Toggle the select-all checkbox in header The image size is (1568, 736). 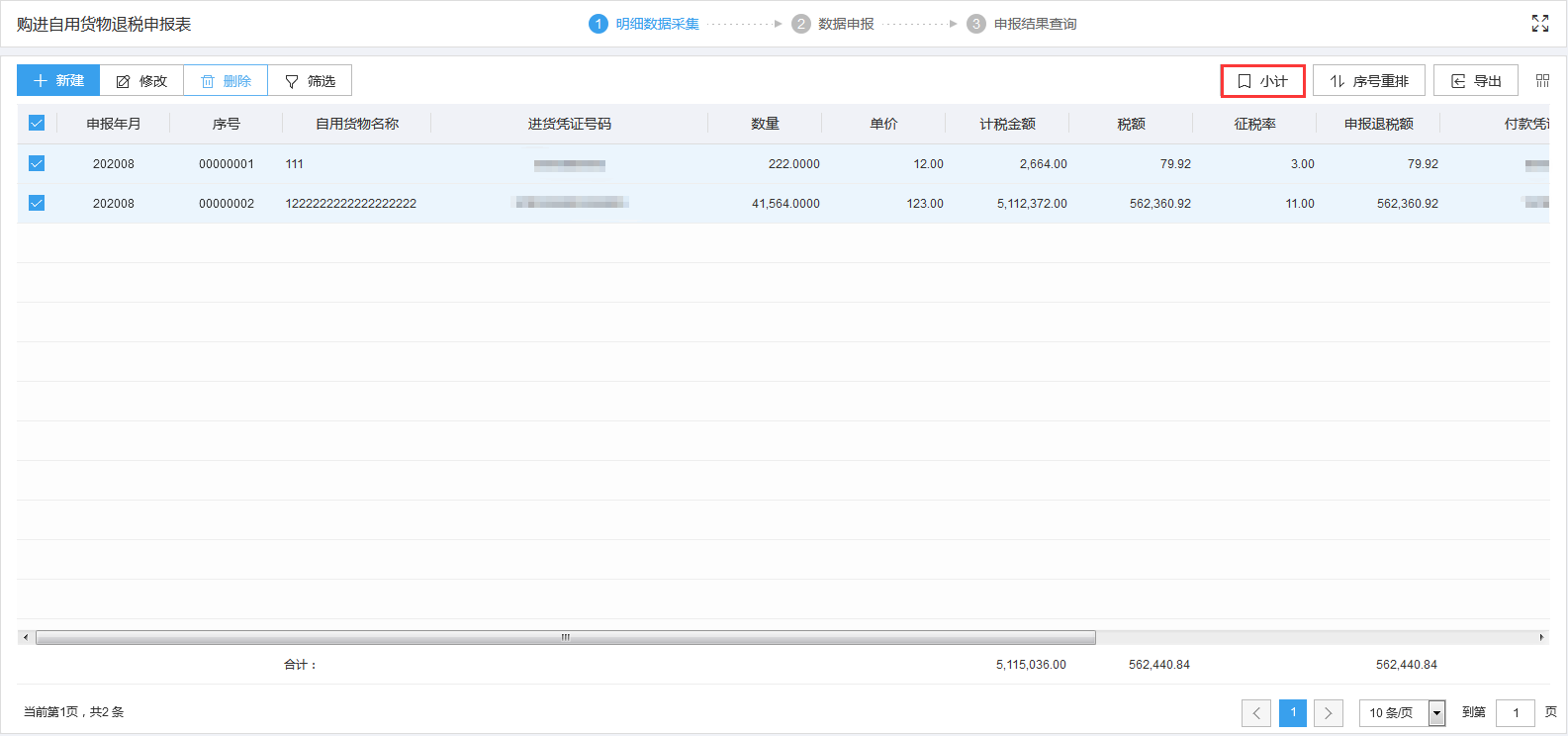(x=37, y=124)
